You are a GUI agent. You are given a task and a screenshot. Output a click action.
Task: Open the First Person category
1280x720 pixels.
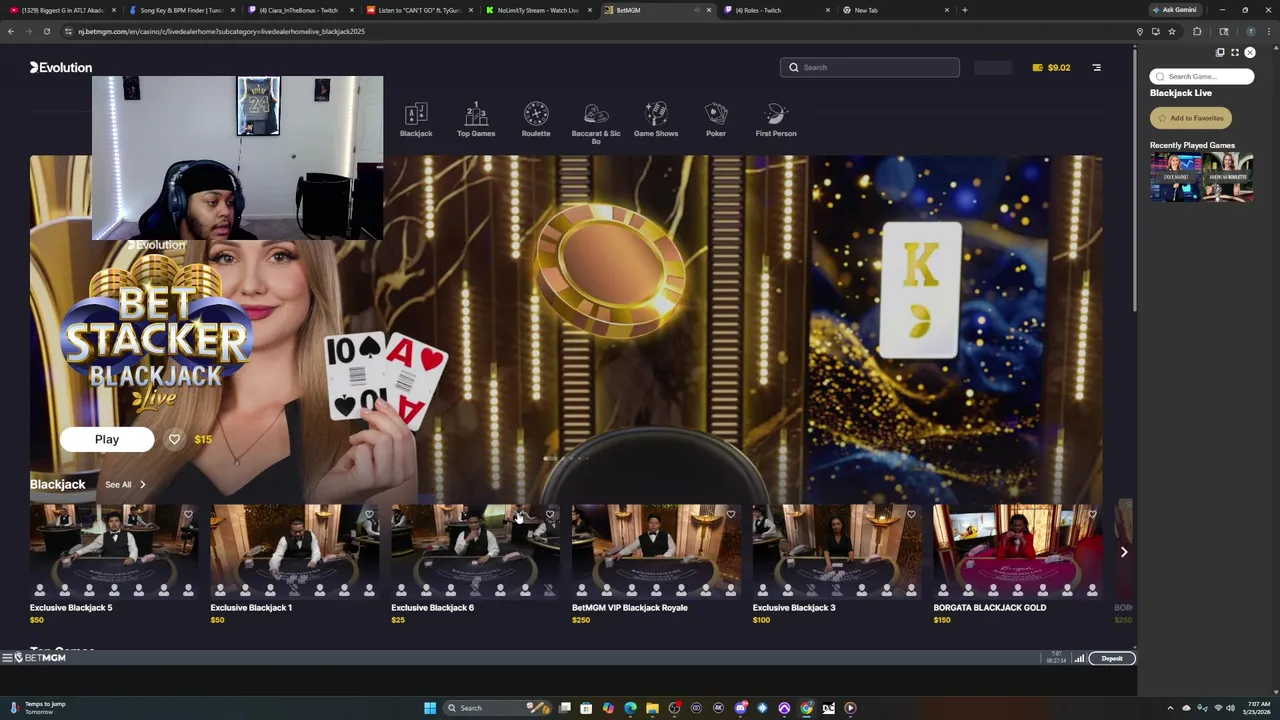pyautogui.click(x=776, y=120)
